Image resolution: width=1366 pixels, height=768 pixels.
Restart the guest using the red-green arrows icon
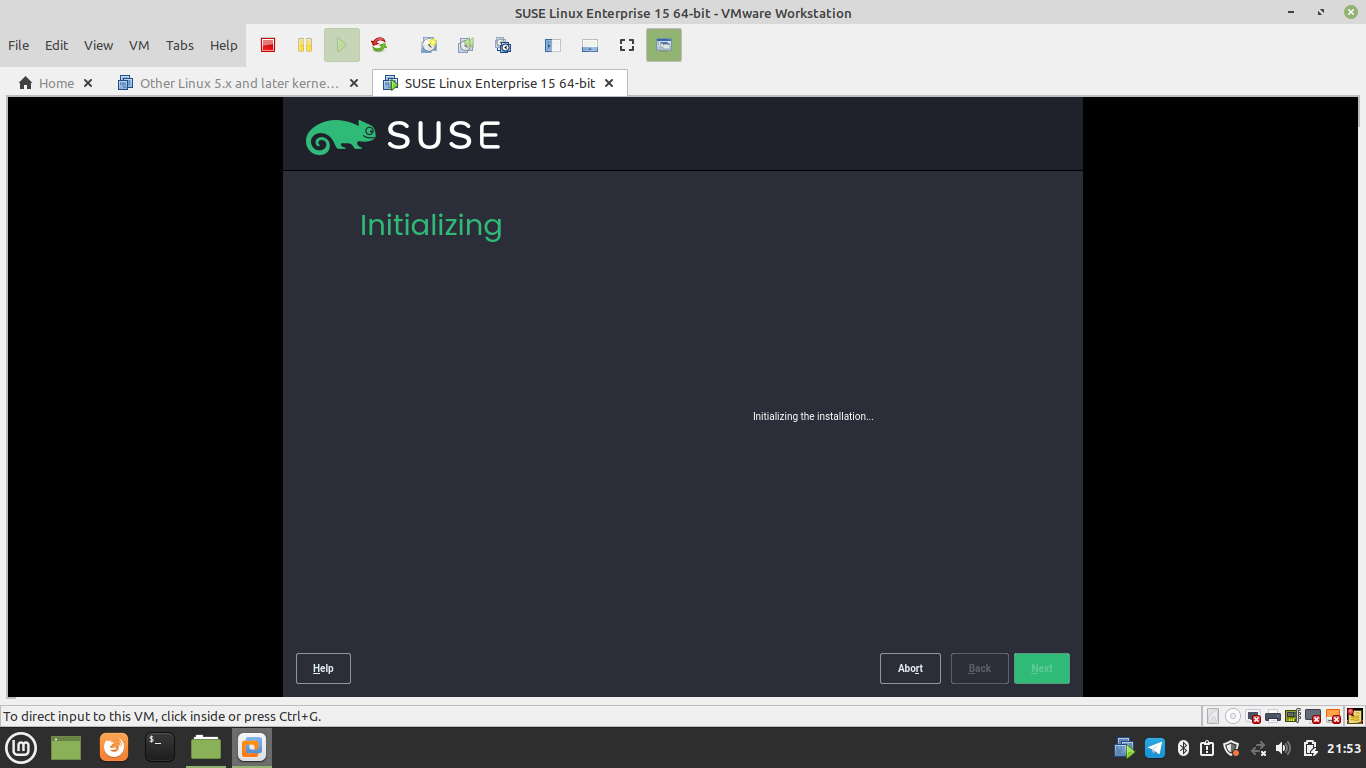tap(379, 45)
